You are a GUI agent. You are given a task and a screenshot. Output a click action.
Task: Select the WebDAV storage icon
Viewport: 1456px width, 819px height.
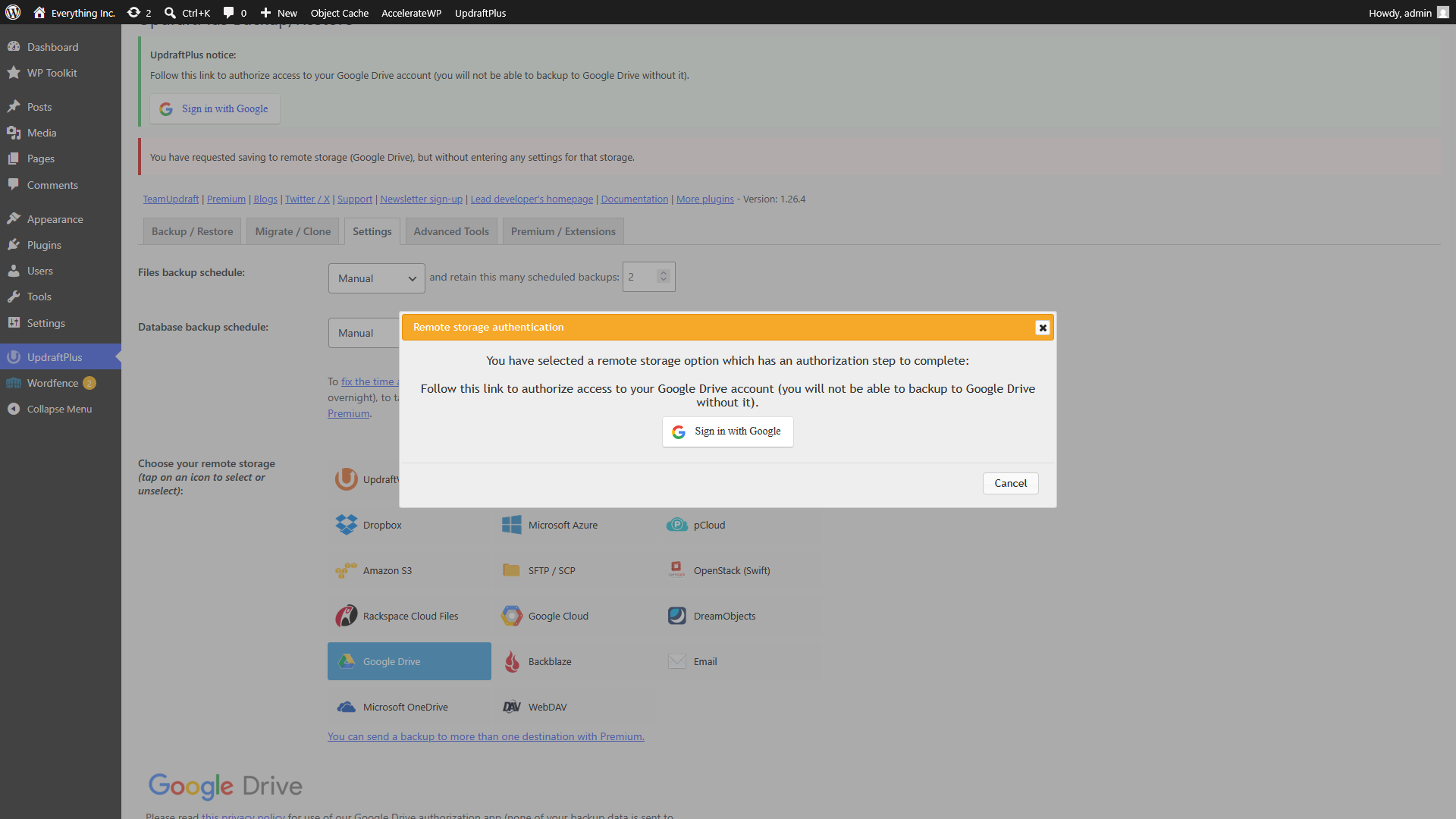point(512,707)
